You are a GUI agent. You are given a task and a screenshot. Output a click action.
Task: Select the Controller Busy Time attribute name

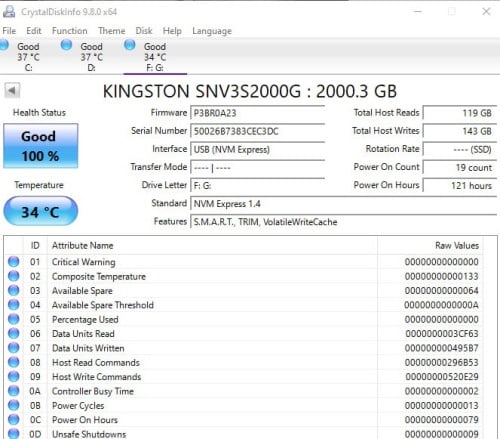point(93,391)
